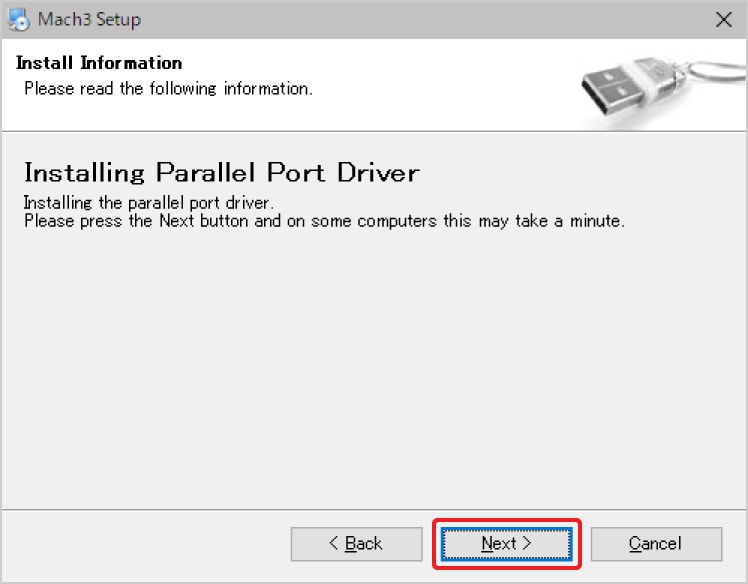This screenshot has height=584, width=748.
Task: Click the 'Installing the parallel port driver.' sentence
Action: pyautogui.click(x=148, y=203)
